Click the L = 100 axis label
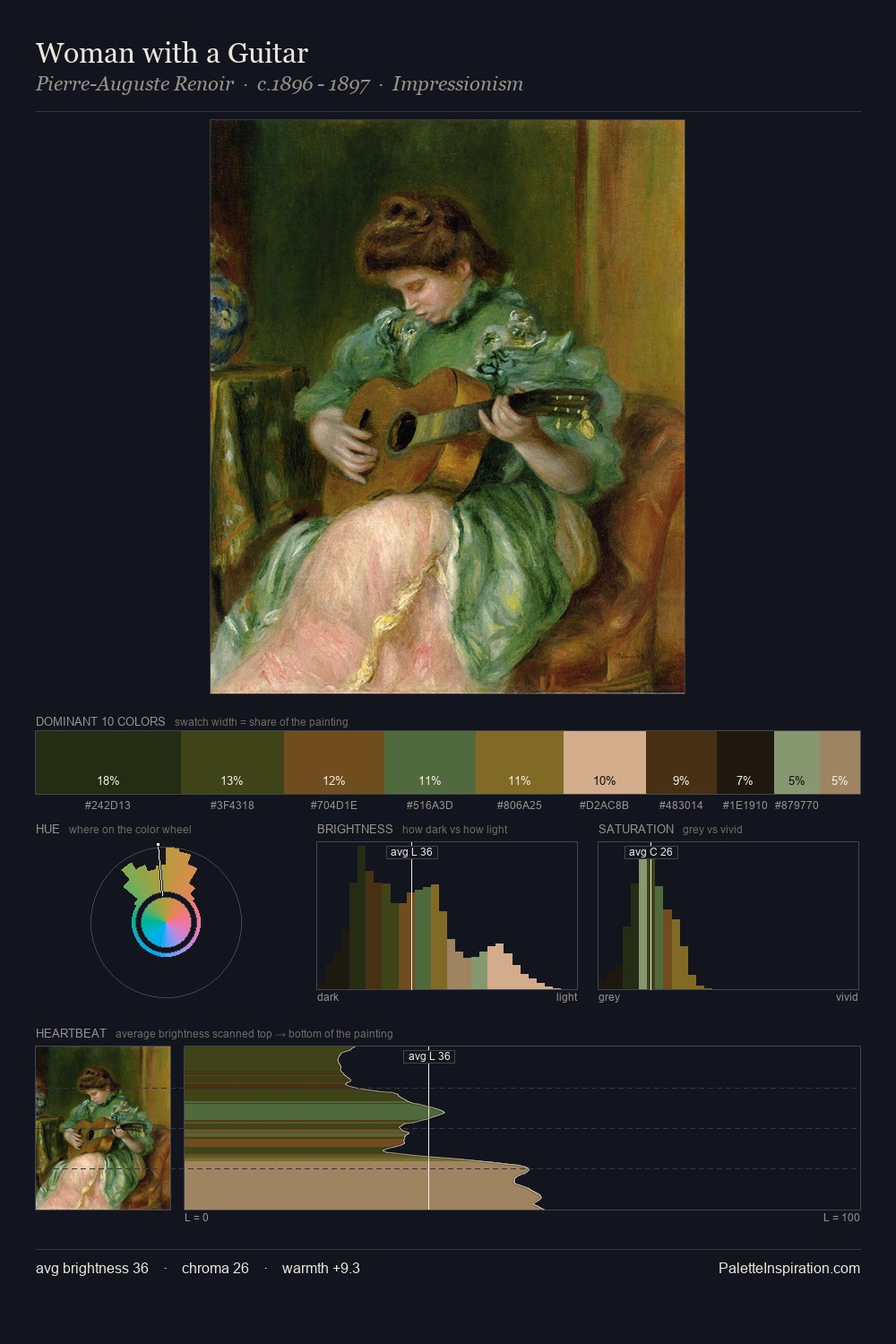The height and width of the screenshot is (1344, 896). tap(841, 1218)
